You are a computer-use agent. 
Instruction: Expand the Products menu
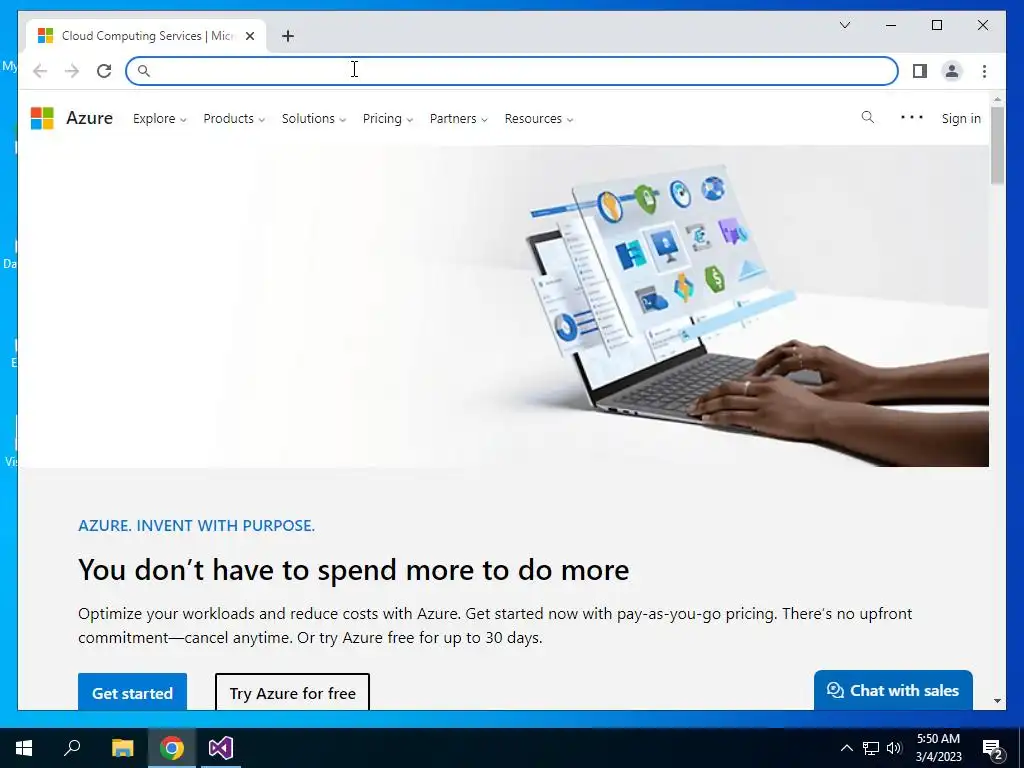(234, 119)
